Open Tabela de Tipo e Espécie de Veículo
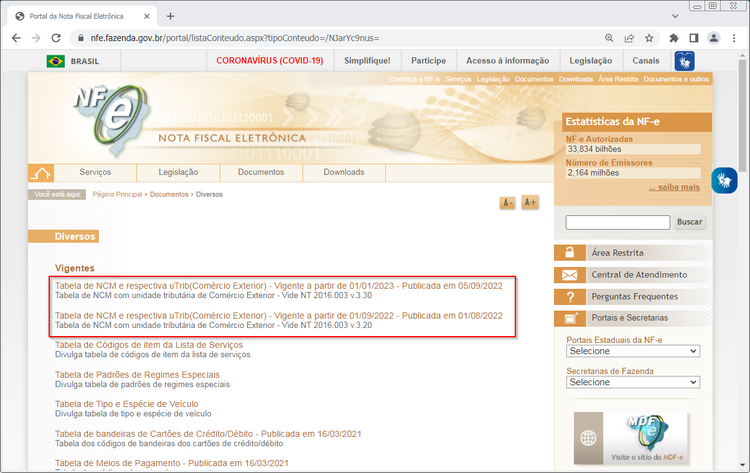This screenshot has width=750, height=473. pos(127,404)
